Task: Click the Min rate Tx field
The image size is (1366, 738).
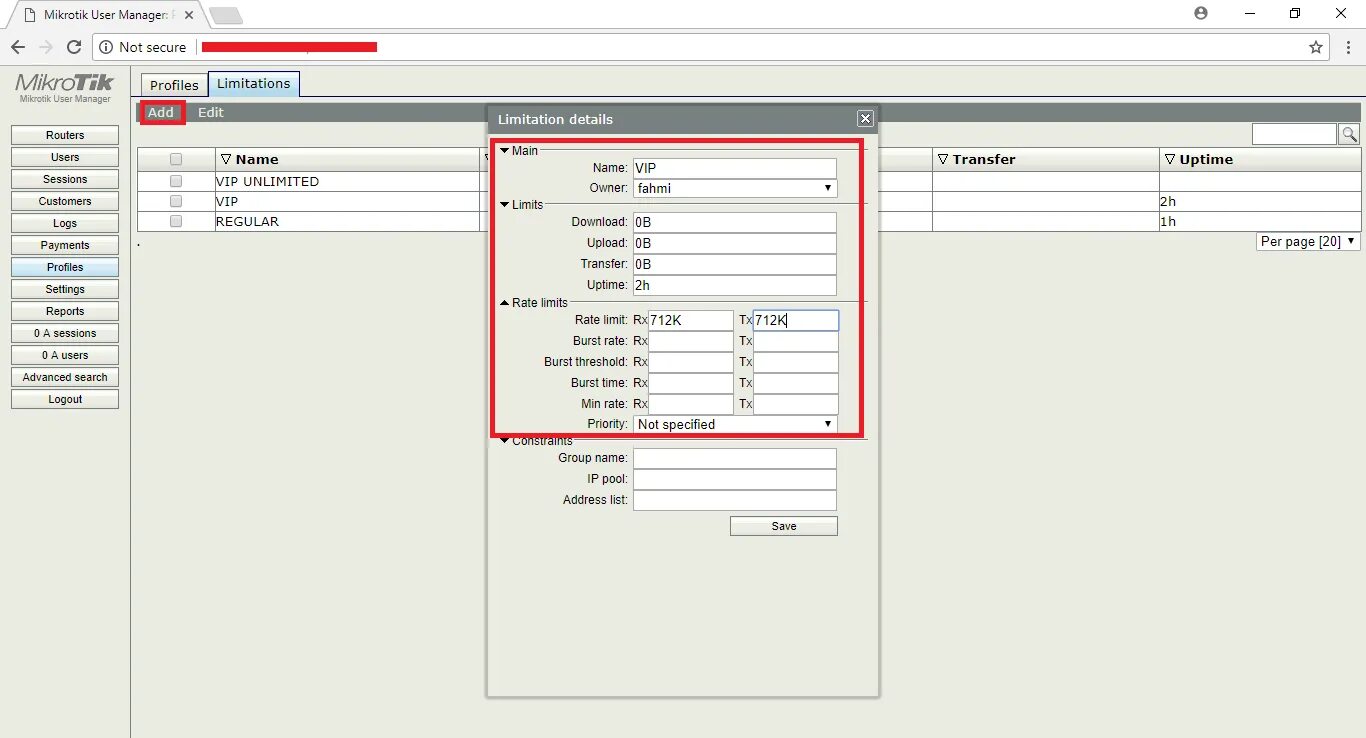Action: click(796, 404)
